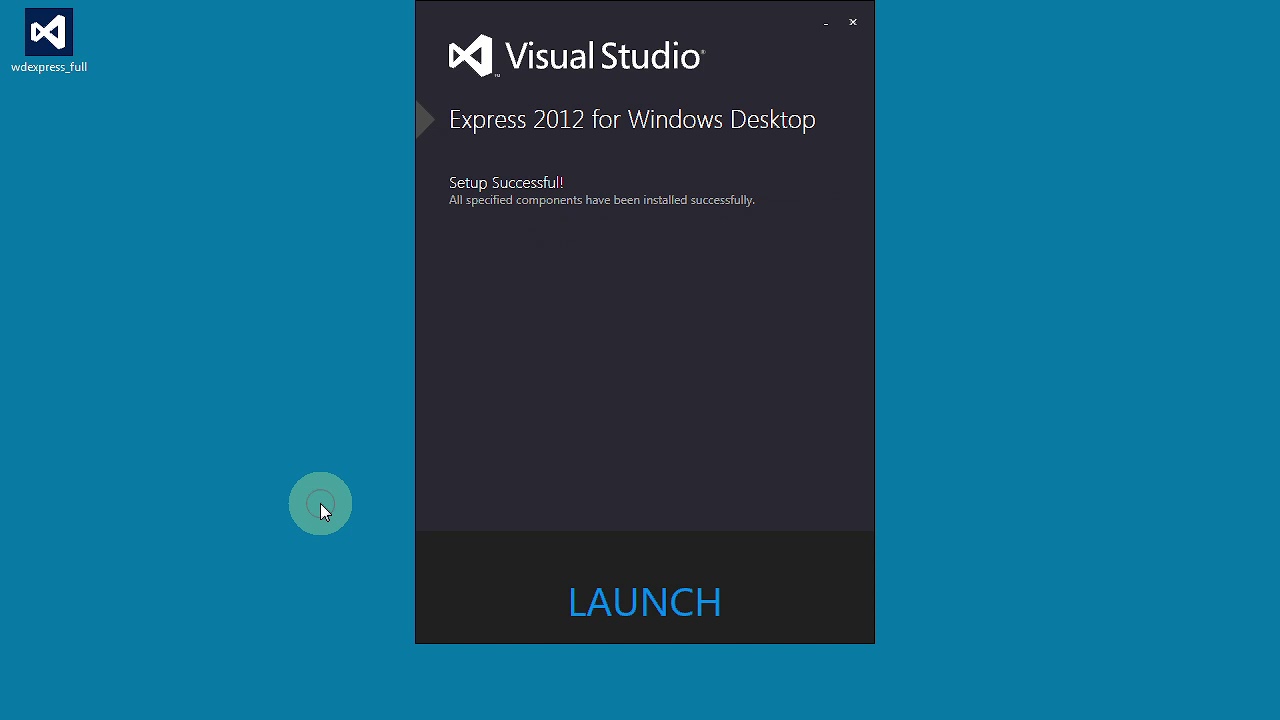Select "Express 2012 for Windows Desktop" heading
The width and height of the screenshot is (1280, 720).
point(632,119)
